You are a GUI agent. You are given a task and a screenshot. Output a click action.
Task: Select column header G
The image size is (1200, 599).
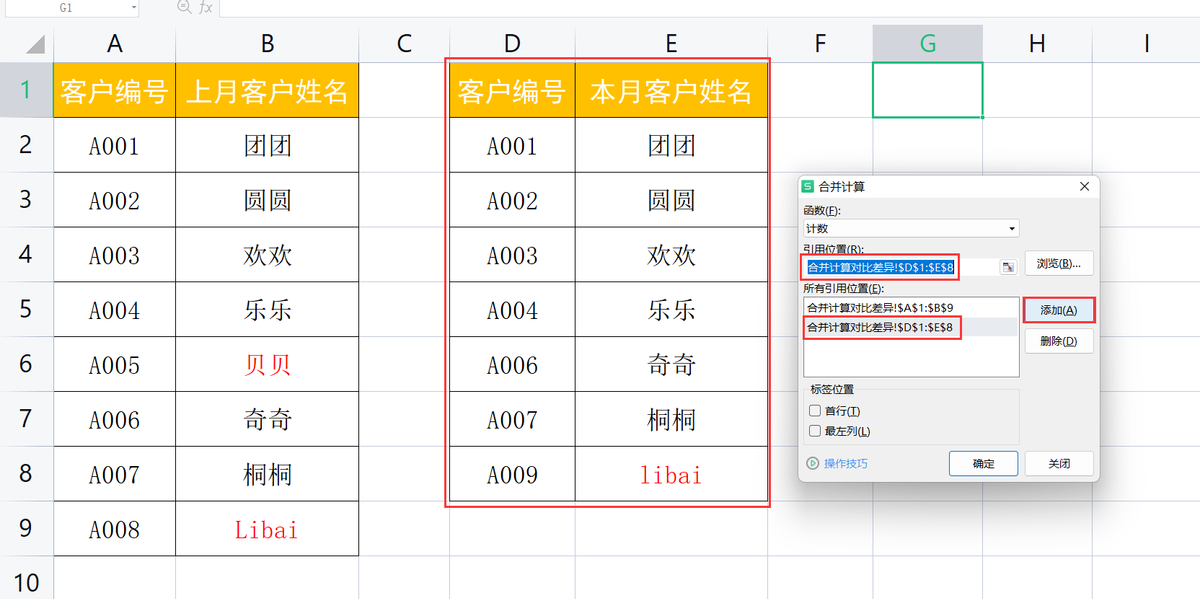(928, 44)
